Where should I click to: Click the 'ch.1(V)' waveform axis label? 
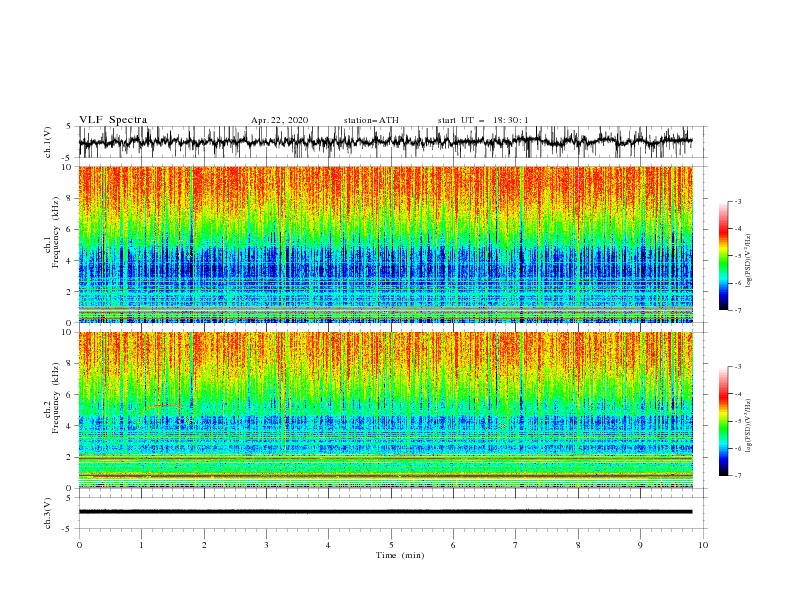pyautogui.click(x=48, y=142)
